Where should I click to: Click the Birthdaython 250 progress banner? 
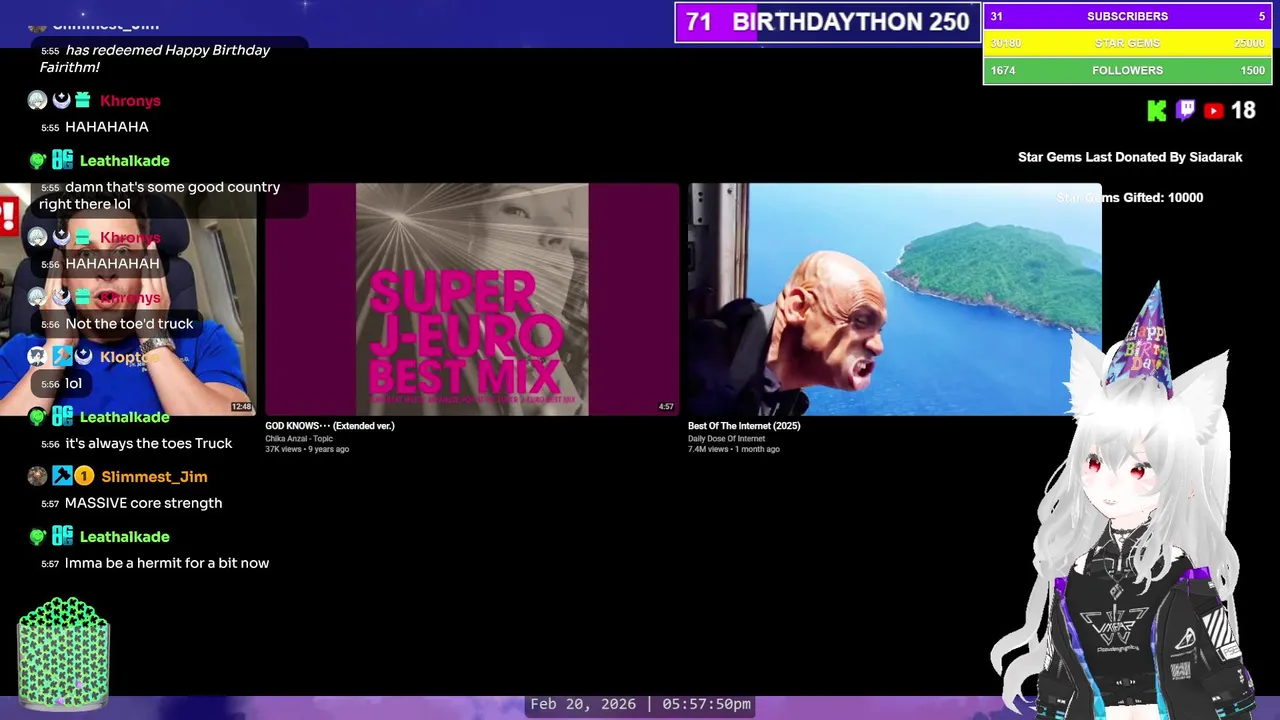coord(828,22)
